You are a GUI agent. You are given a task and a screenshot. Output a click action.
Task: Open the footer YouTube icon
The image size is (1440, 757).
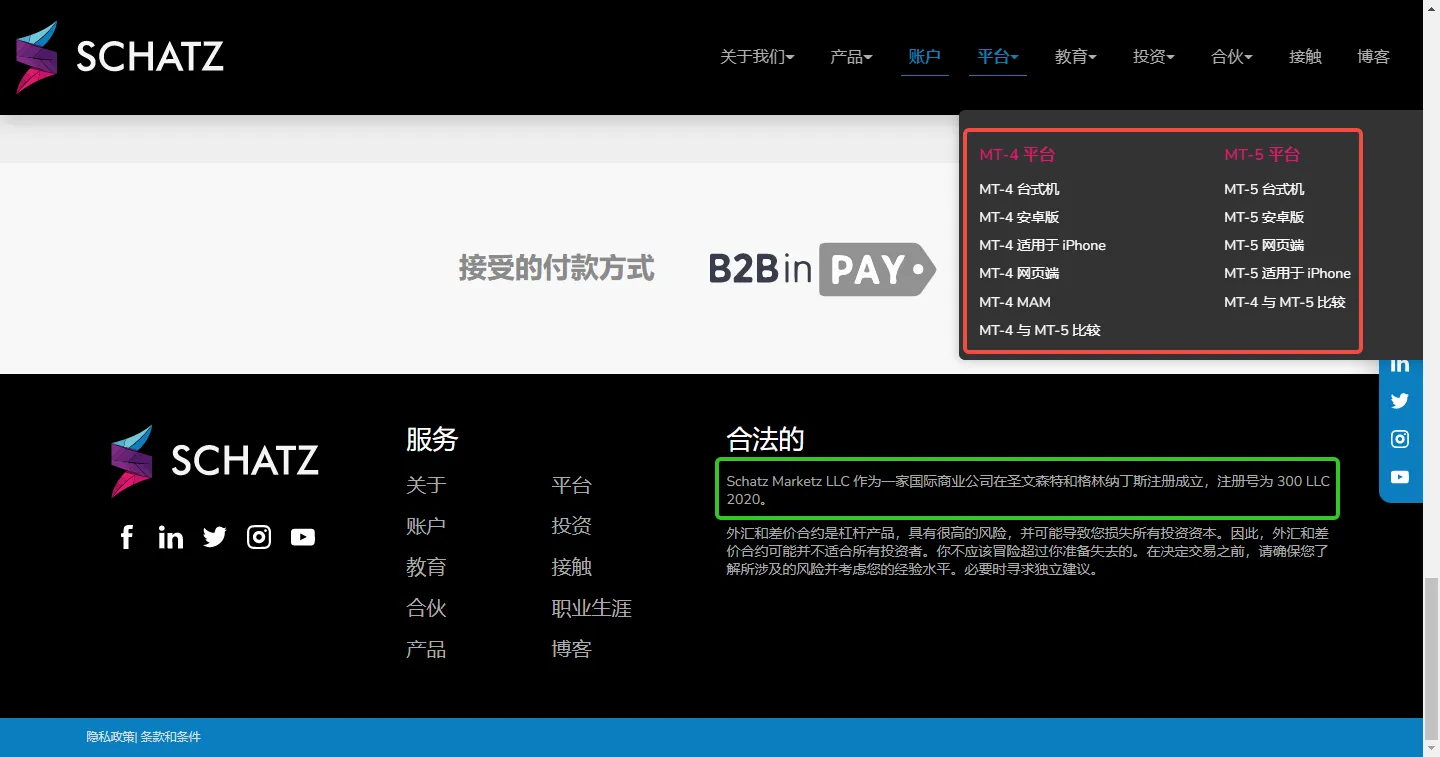point(303,537)
